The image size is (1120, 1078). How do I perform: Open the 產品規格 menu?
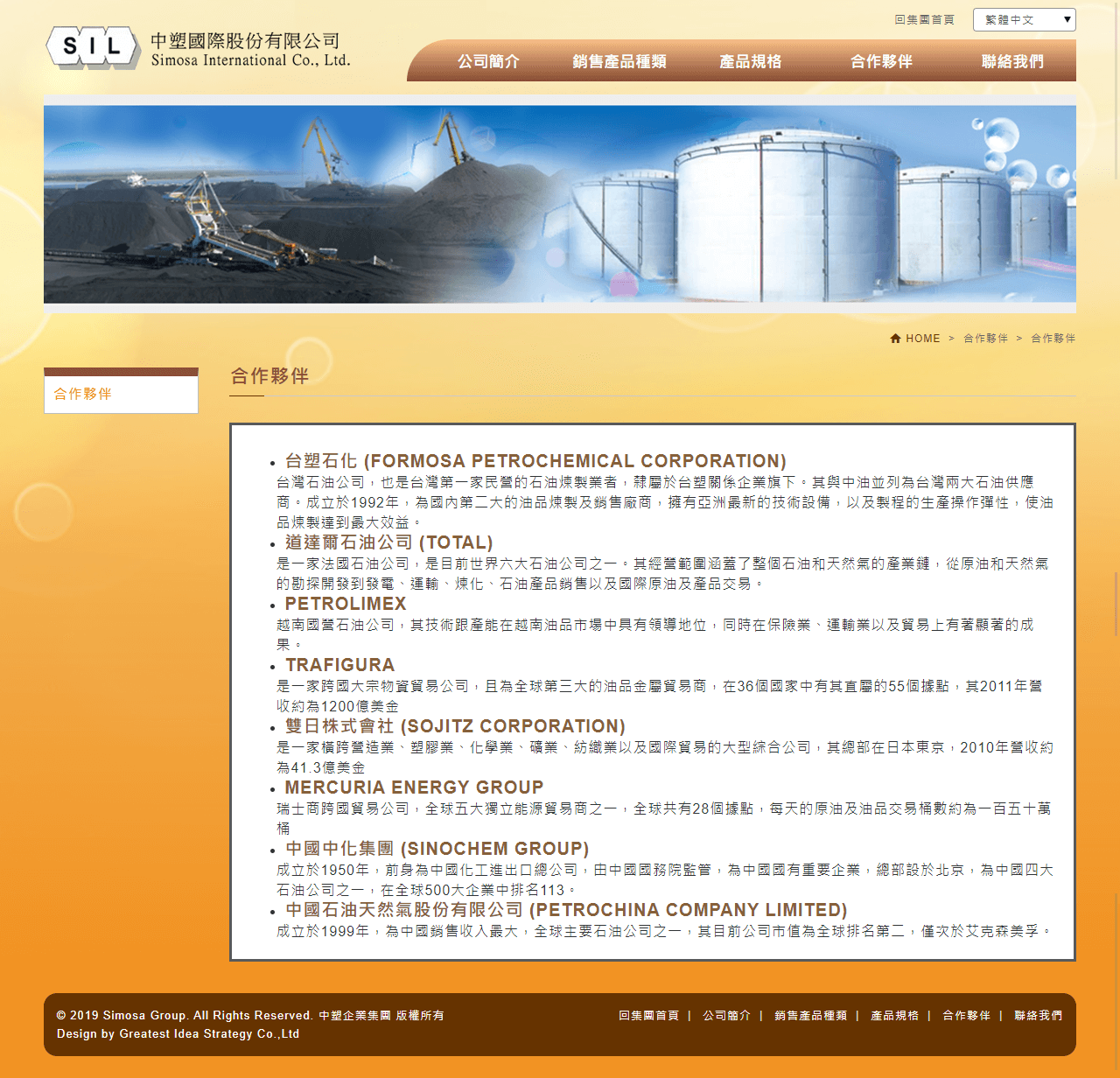pyautogui.click(x=751, y=61)
